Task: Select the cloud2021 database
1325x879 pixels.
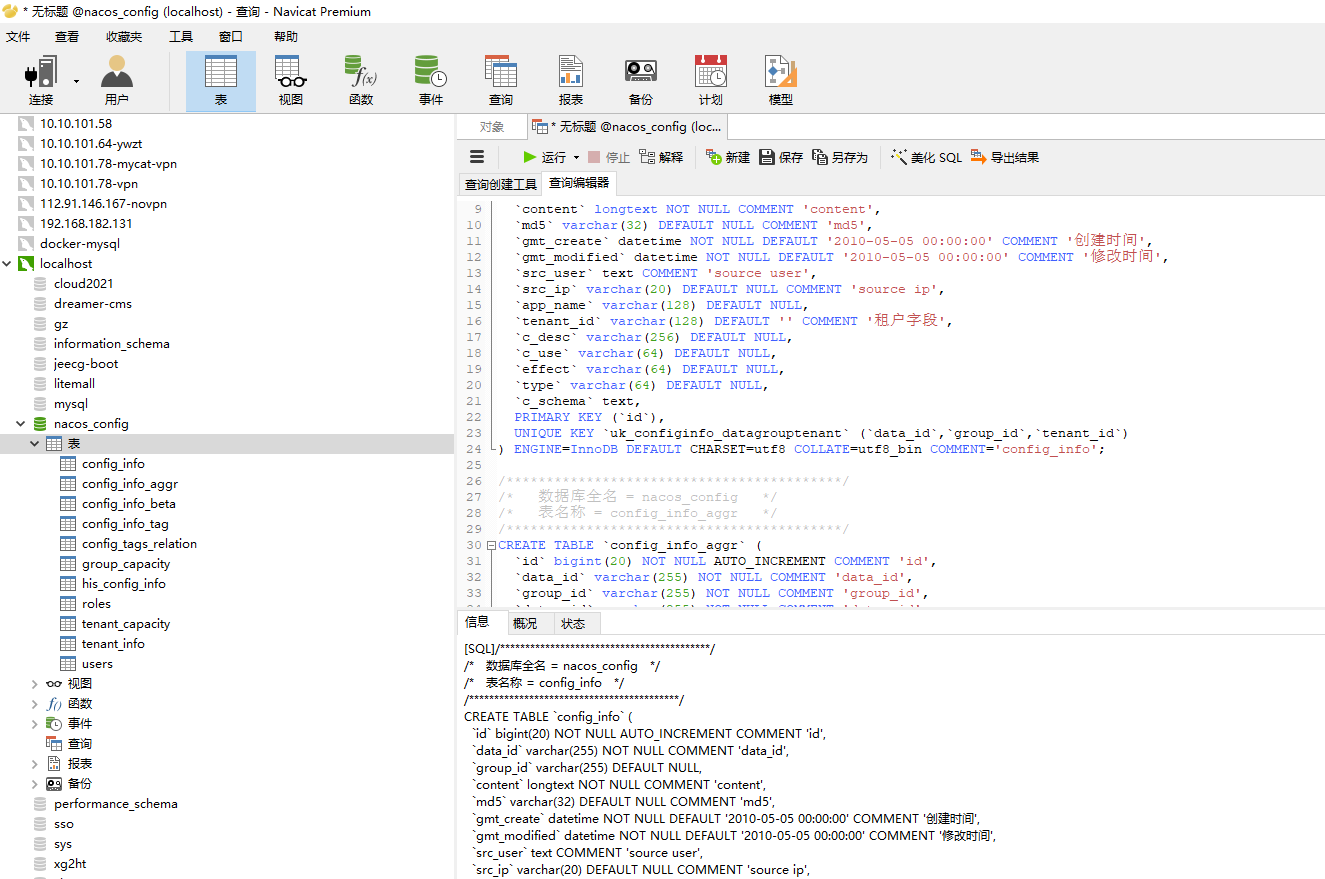Action: pyautogui.click(x=84, y=284)
